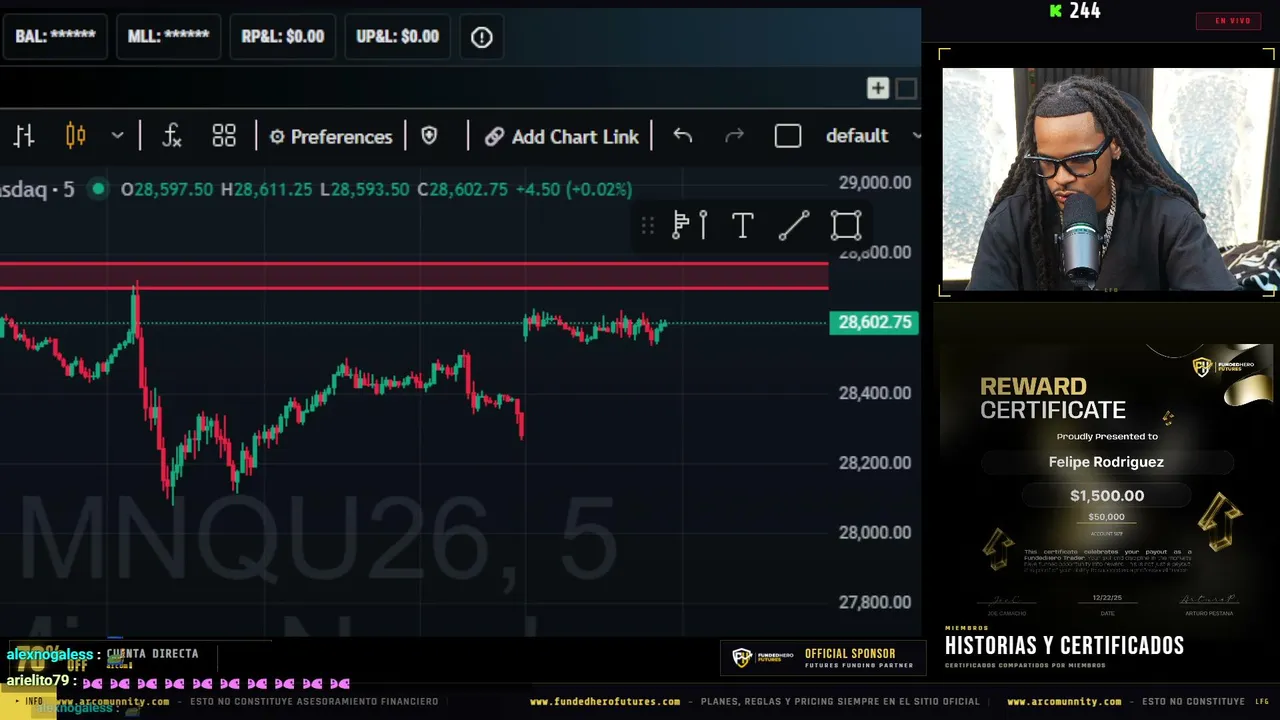Open the fx indicators menu

point(171,136)
